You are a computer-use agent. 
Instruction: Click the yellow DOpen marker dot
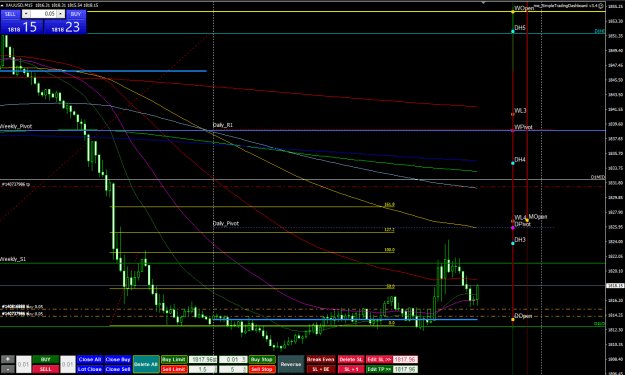513,319
